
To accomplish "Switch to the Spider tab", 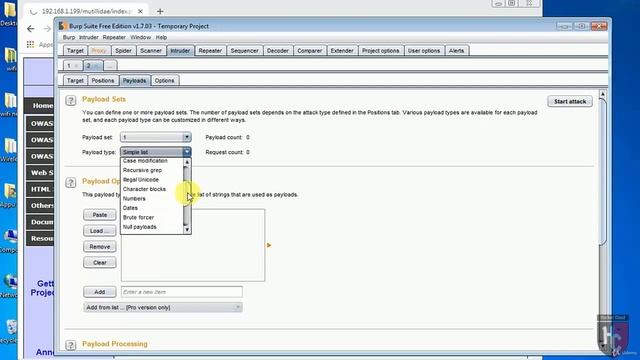I will 123,51.
